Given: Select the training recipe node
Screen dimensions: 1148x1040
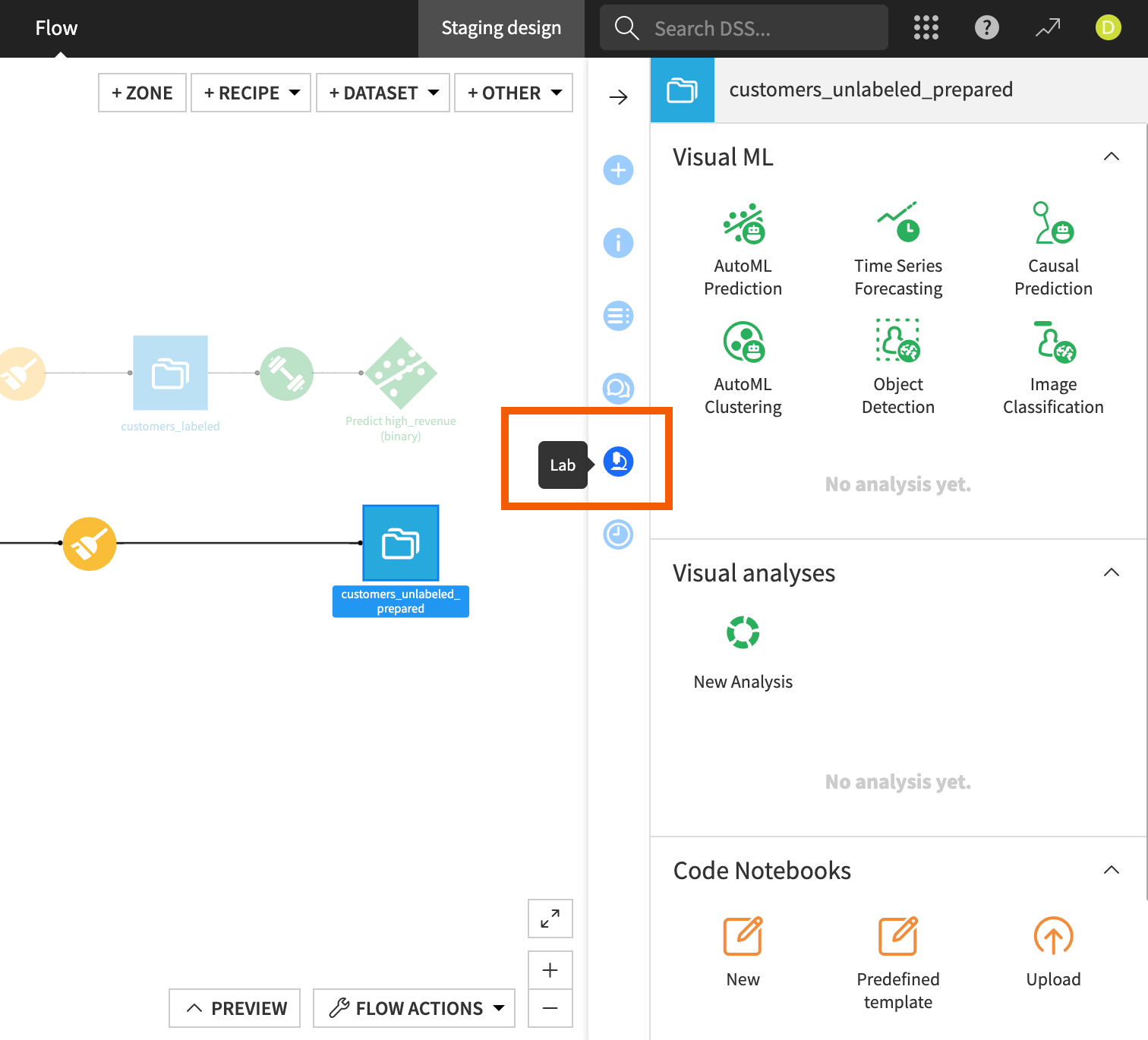Looking at the screenshot, I should [287, 373].
